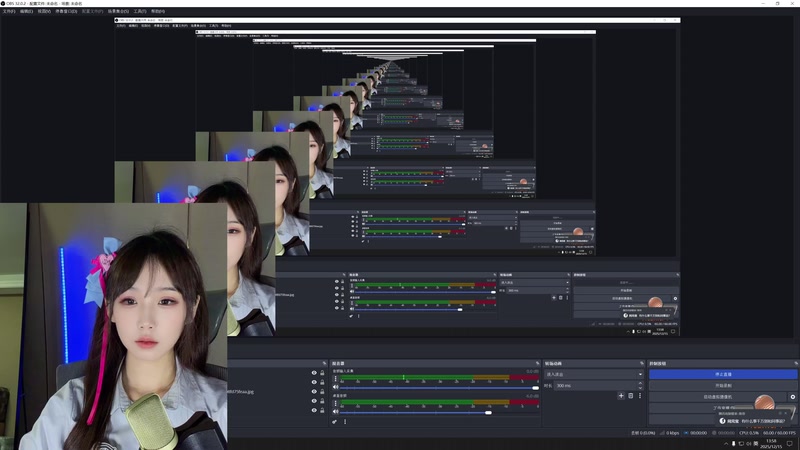The image size is (800, 450).
Task: Undock the sources panel via its header icon
Action: pyautogui.click(x=323, y=363)
